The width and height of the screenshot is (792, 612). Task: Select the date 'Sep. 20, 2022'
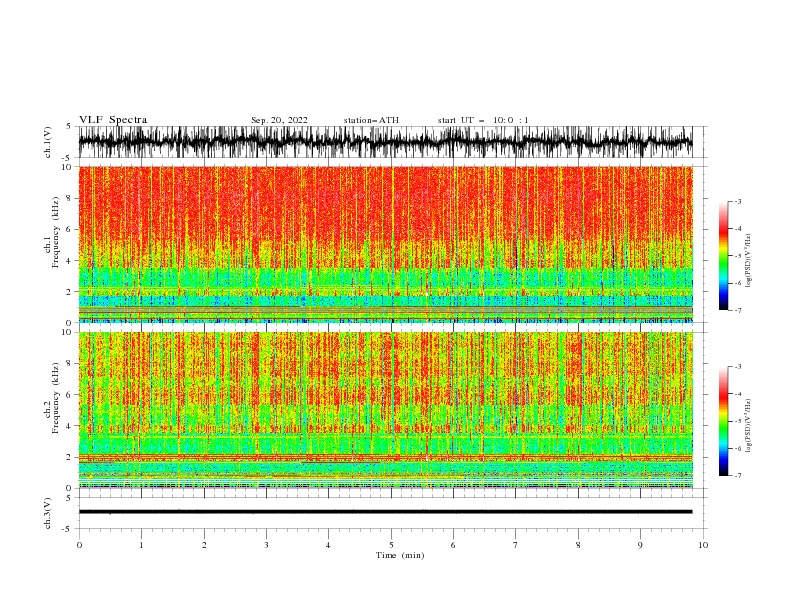coord(279,120)
